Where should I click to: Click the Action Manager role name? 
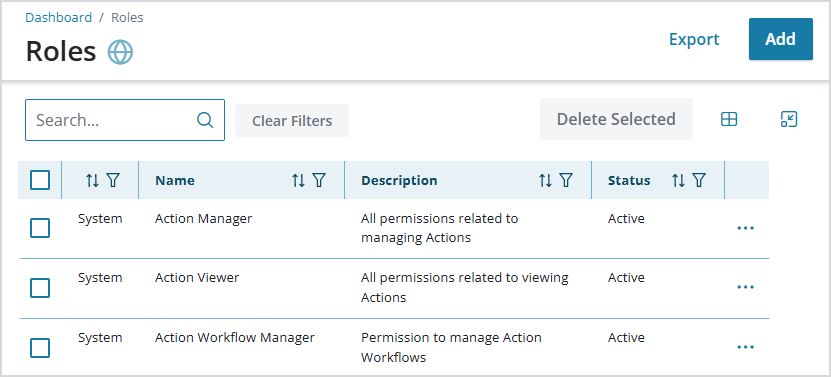204,218
